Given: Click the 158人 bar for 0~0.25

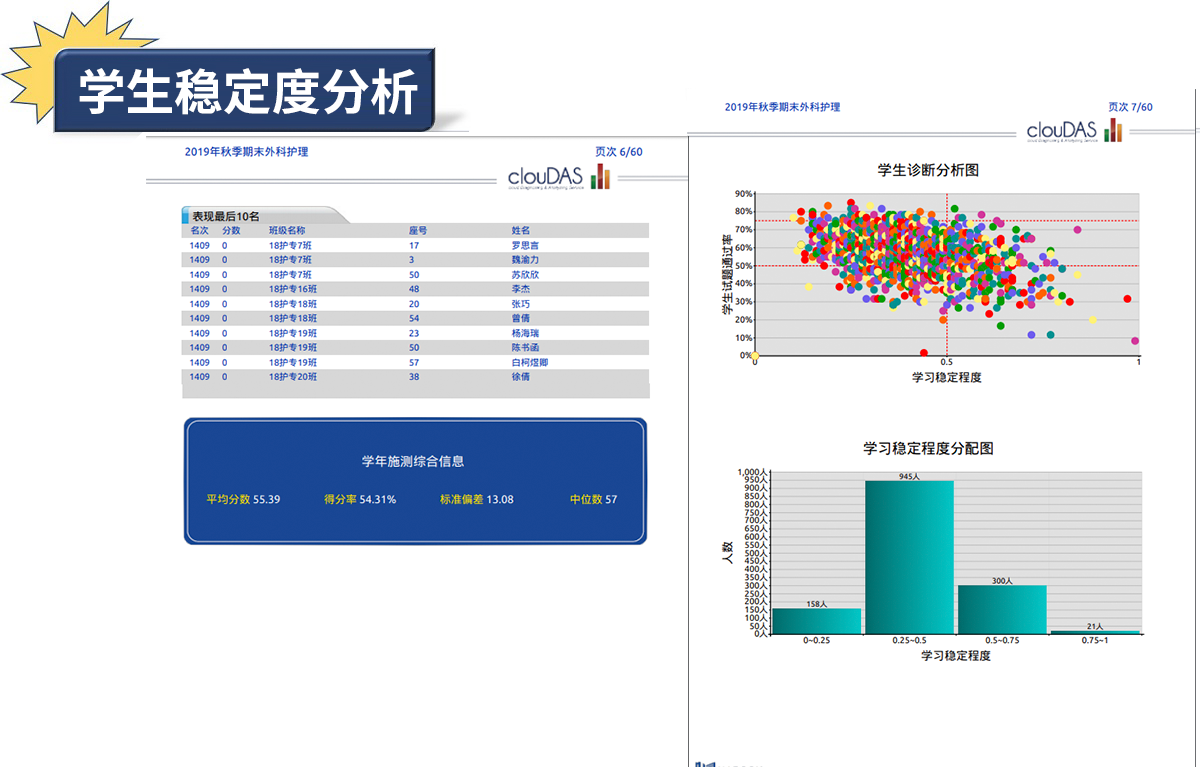Looking at the screenshot, I should point(816,620).
